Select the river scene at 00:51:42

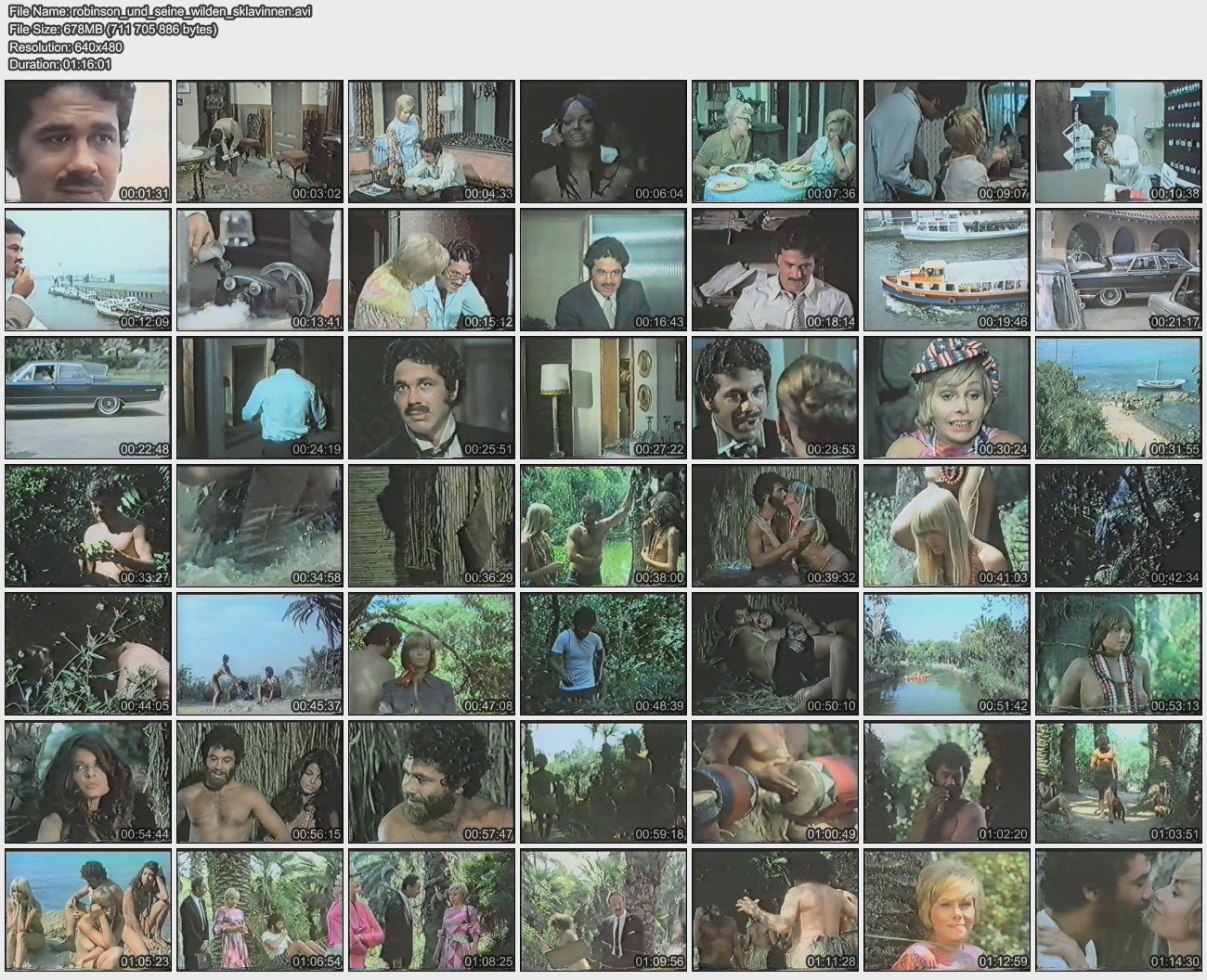947,653
